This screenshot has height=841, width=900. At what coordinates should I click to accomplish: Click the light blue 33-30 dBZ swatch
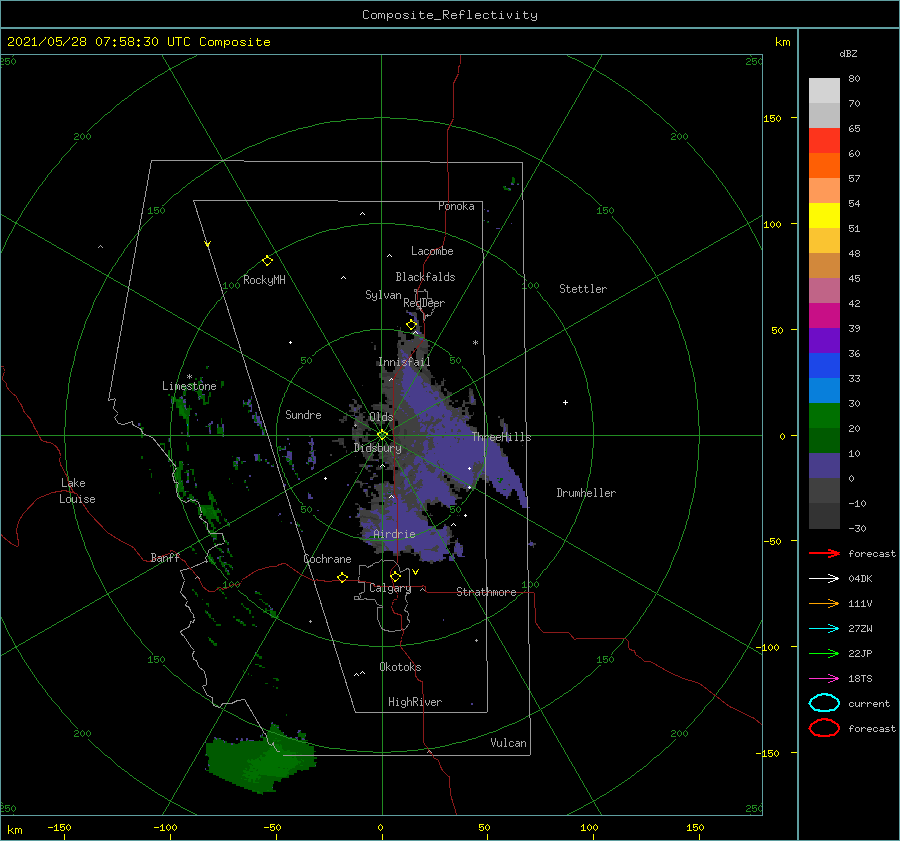824,391
